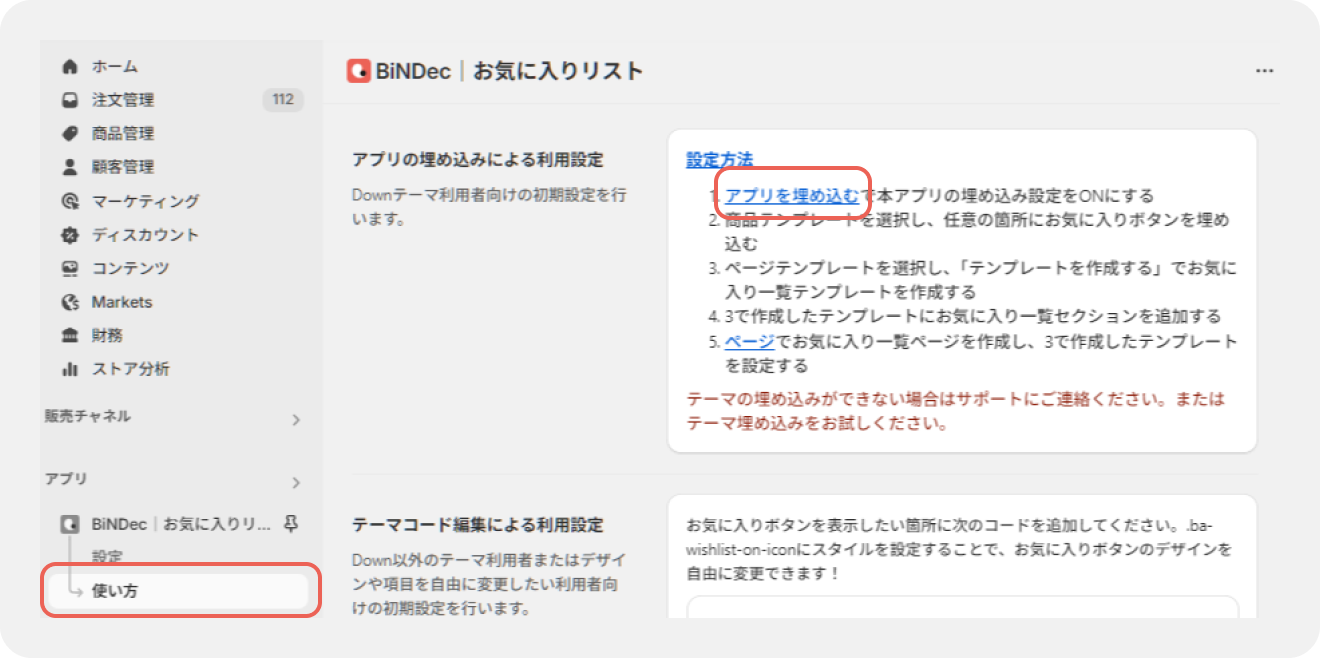Select the BiNDec app entry in the sidebar
Image resolution: width=1320 pixels, height=658 pixels.
click(181, 523)
